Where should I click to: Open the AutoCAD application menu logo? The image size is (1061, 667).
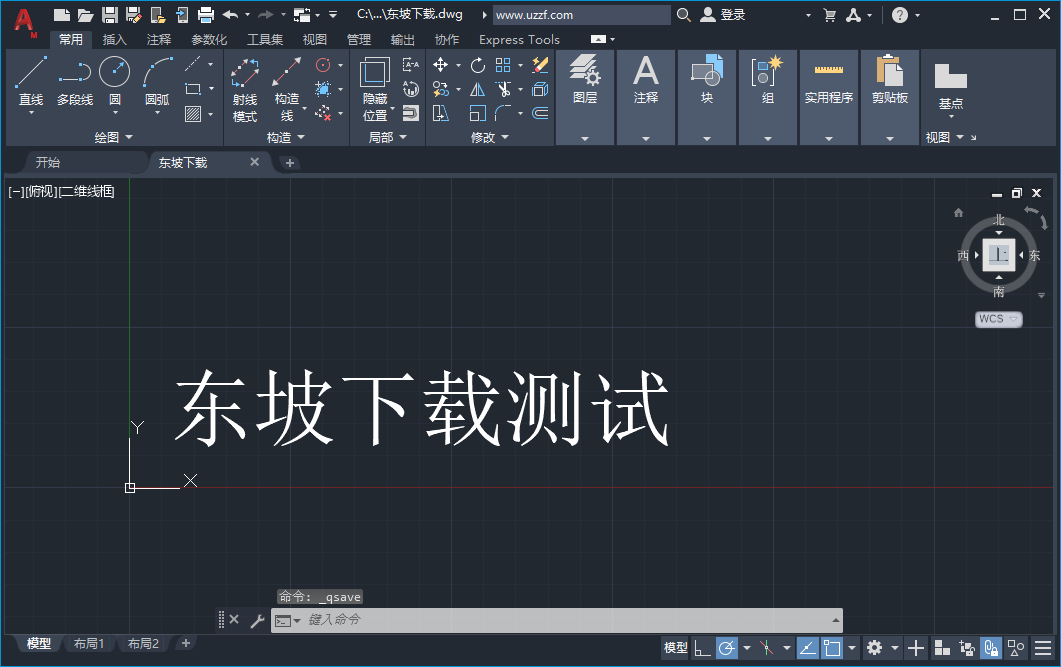point(24,21)
